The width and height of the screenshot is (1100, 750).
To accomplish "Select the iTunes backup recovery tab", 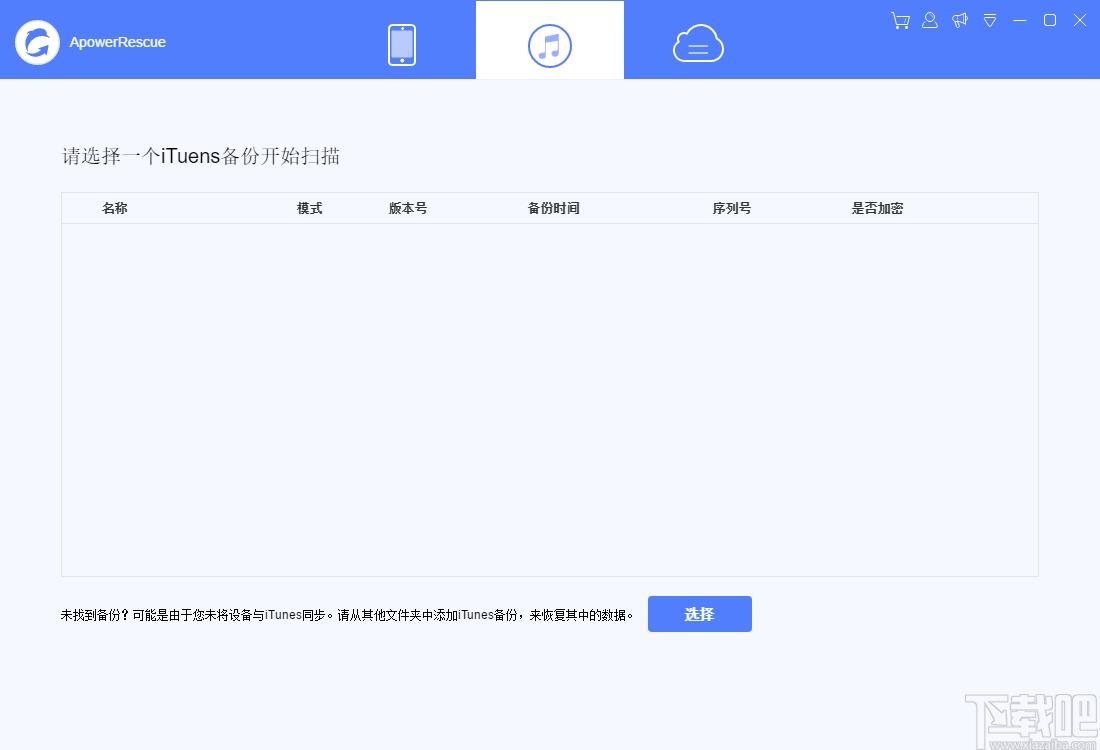I will point(550,40).
